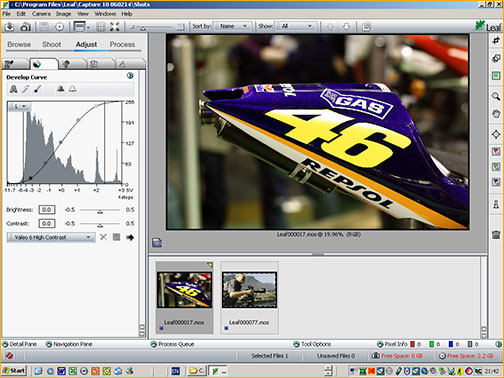The height and width of the screenshot is (378, 504).
Task: Expand the Develop Curve panel arrow
Action: coord(130,76)
